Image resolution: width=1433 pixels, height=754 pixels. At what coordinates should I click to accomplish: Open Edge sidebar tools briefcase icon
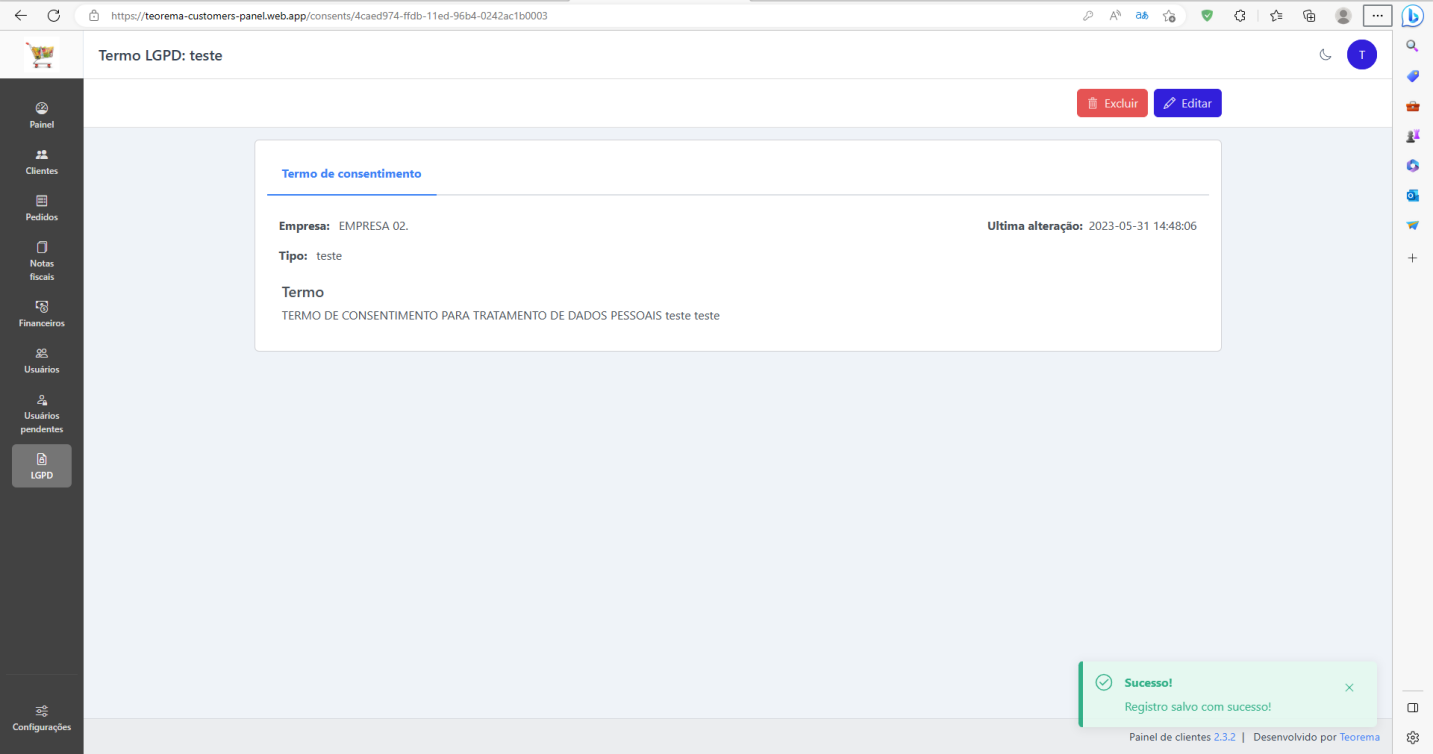(x=1413, y=106)
